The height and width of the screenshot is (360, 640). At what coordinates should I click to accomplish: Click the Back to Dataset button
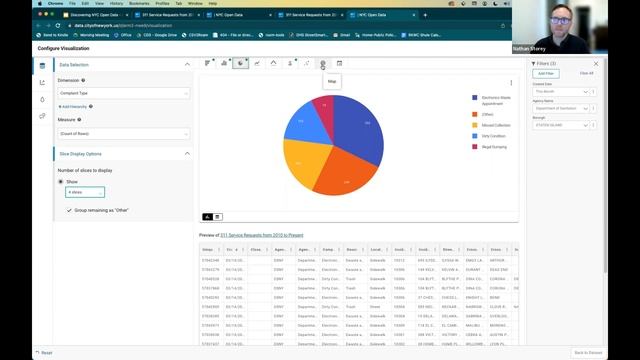coord(588,353)
